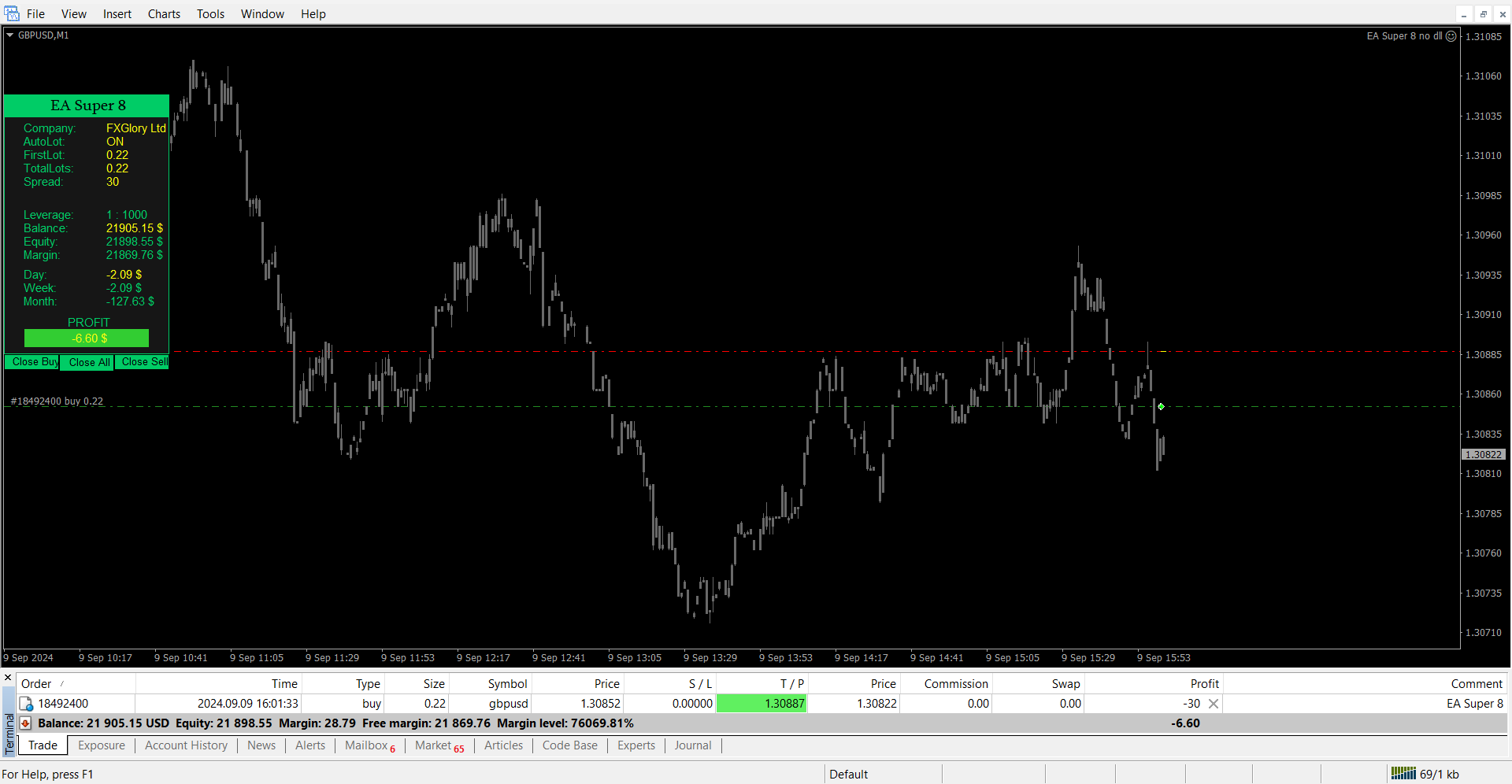Switch to the Account History tab

click(x=186, y=745)
